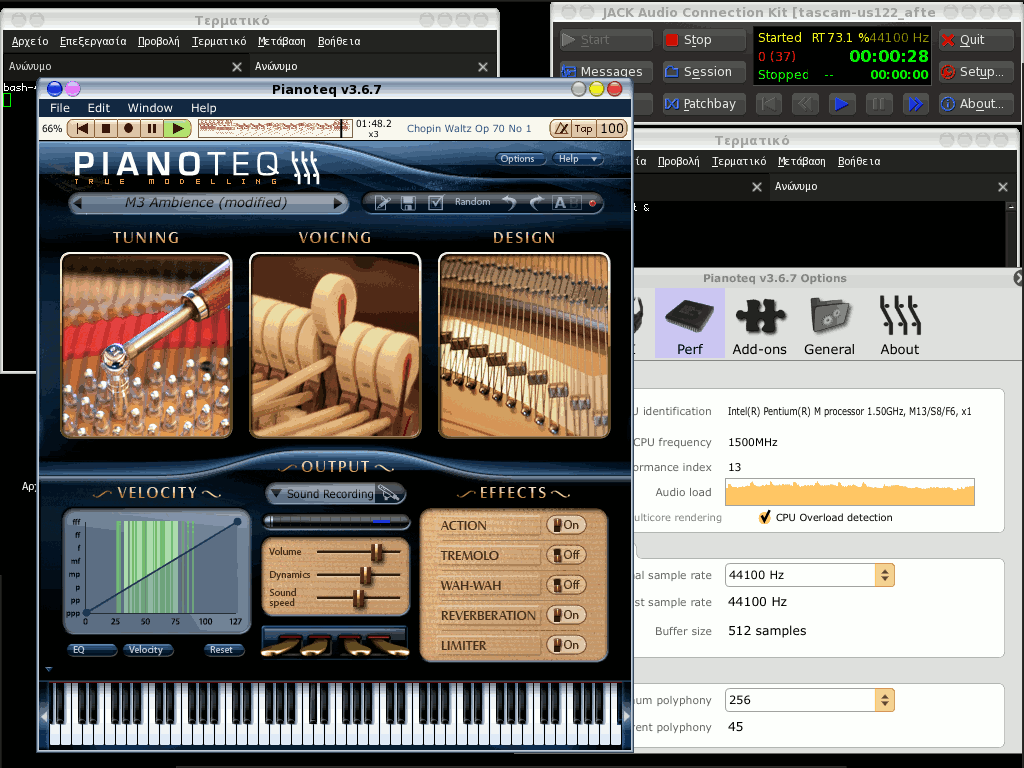This screenshot has height=768, width=1024.
Task: Click the green play button in Pianoteq
Action: point(176,129)
